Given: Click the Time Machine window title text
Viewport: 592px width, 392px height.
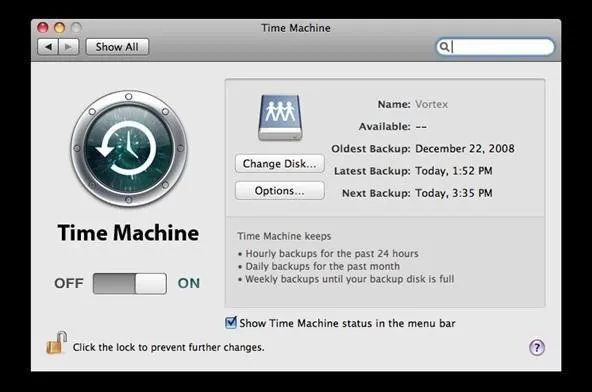Looking at the screenshot, I should tap(296, 28).
